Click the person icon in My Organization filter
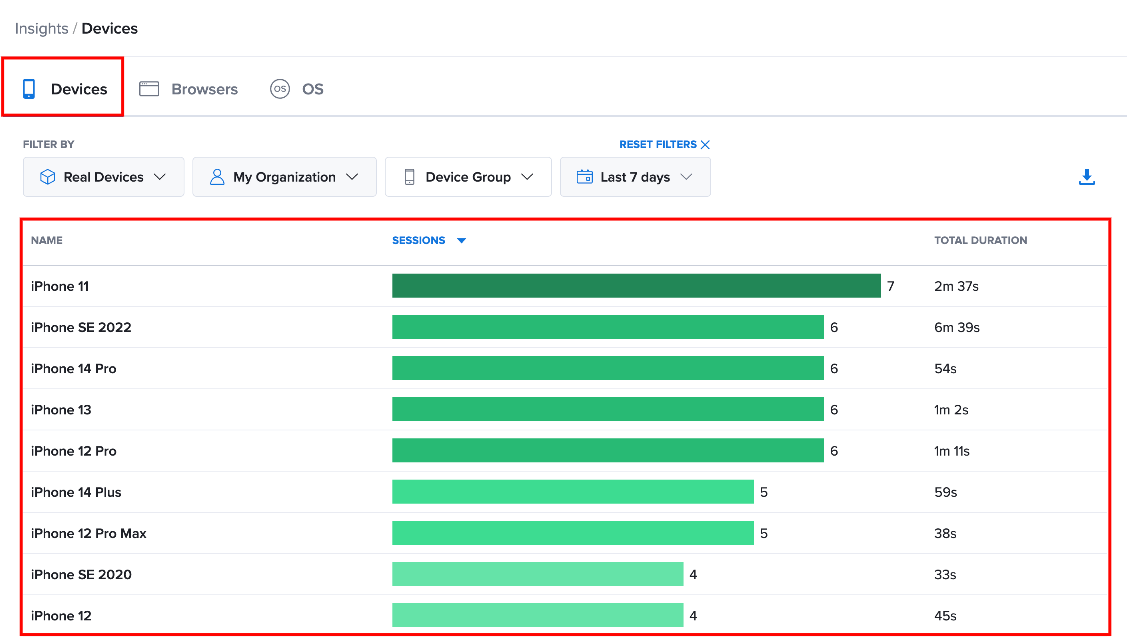 coord(217,177)
